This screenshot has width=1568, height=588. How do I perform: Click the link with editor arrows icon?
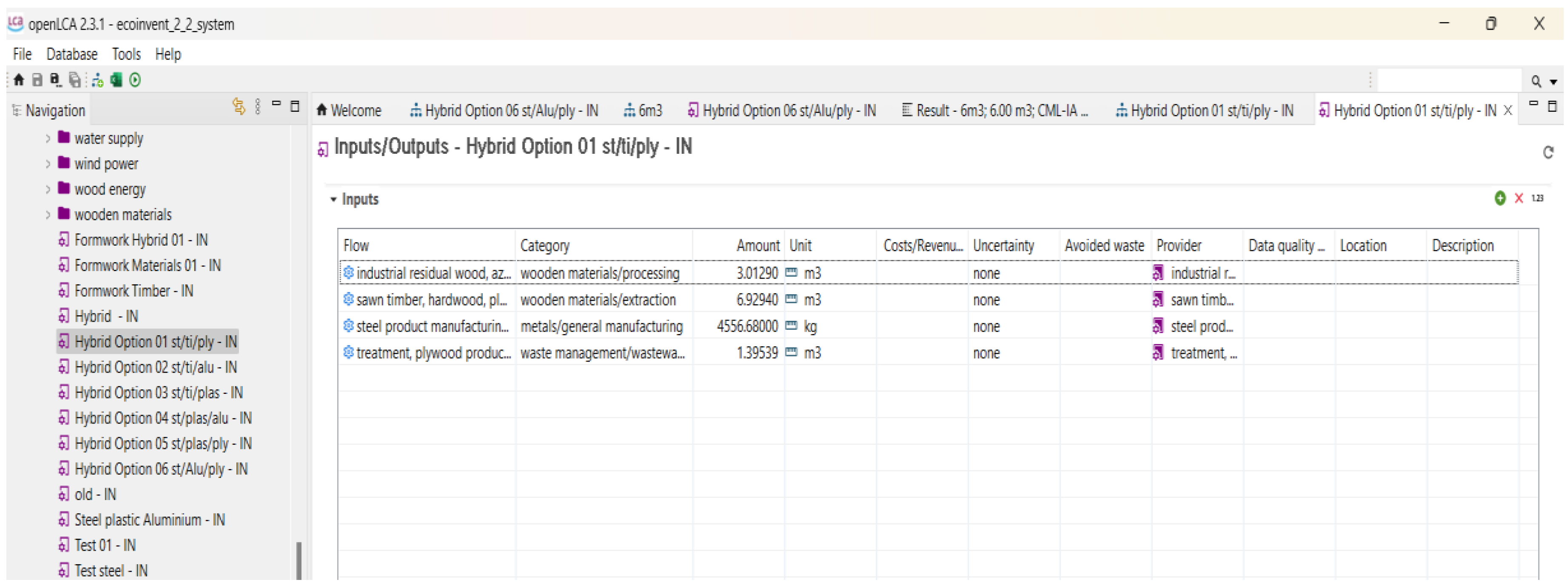click(x=239, y=107)
